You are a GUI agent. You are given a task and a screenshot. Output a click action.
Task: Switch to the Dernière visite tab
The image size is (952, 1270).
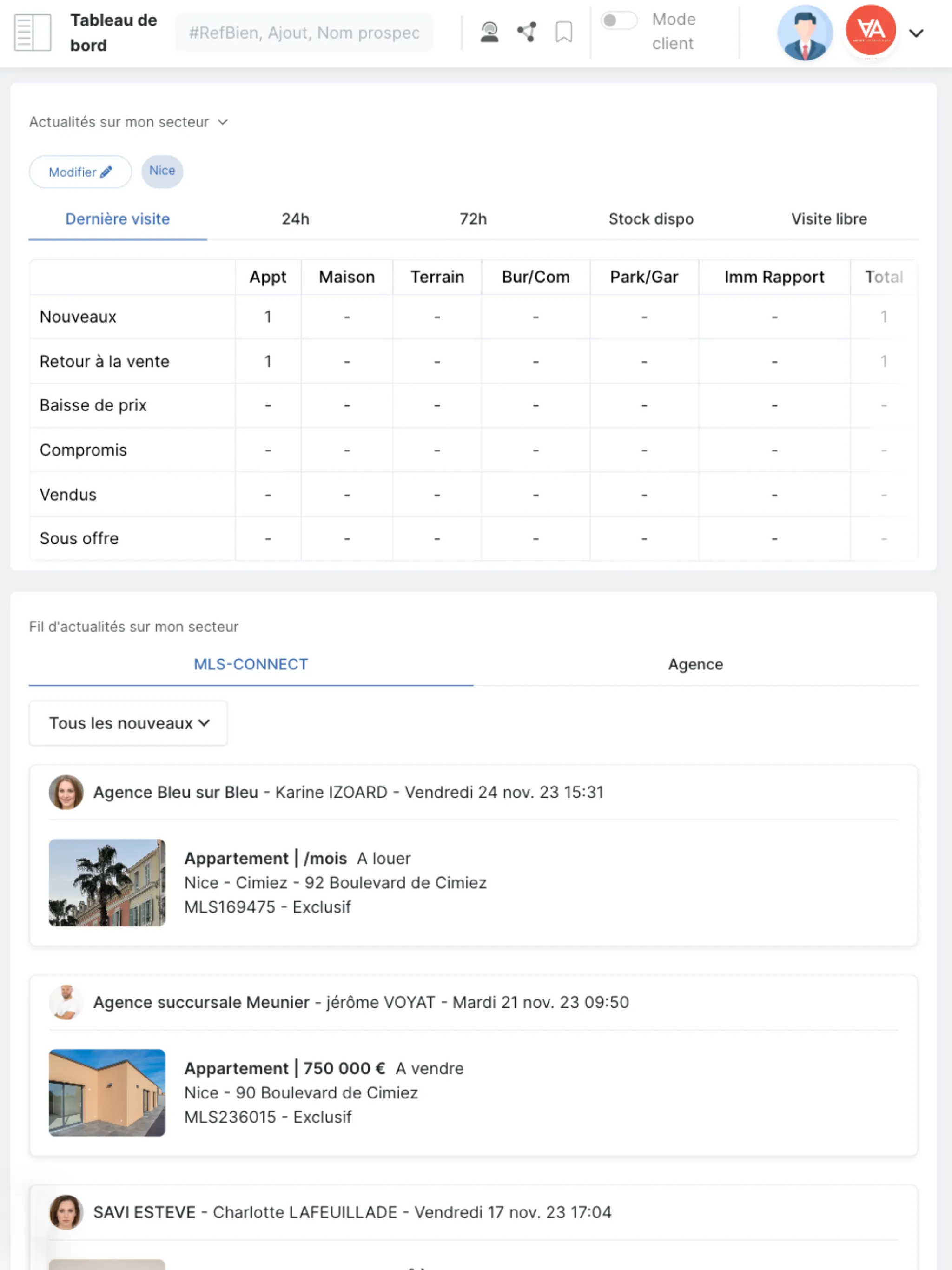click(x=118, y=219)
